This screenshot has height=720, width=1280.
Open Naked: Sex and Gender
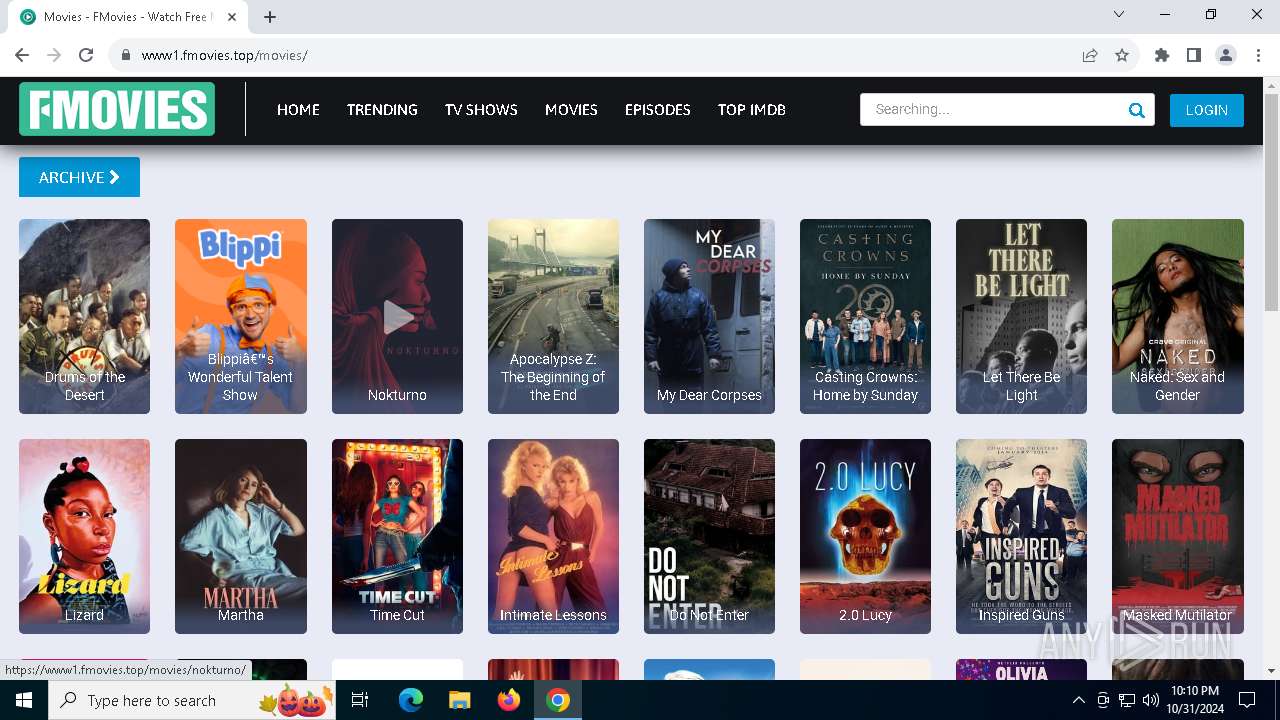pos(1178,316)
